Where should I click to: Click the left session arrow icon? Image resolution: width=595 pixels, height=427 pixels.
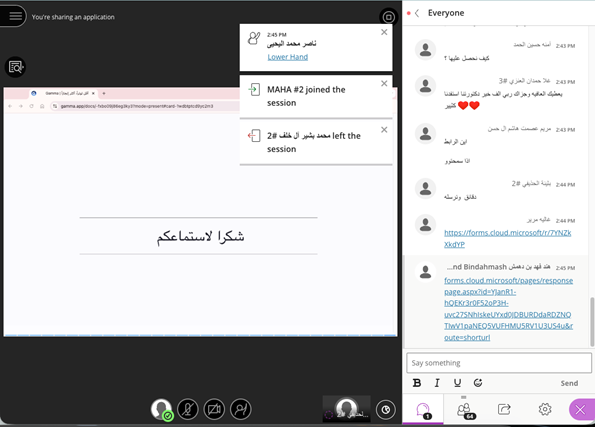tap(254, 136)
